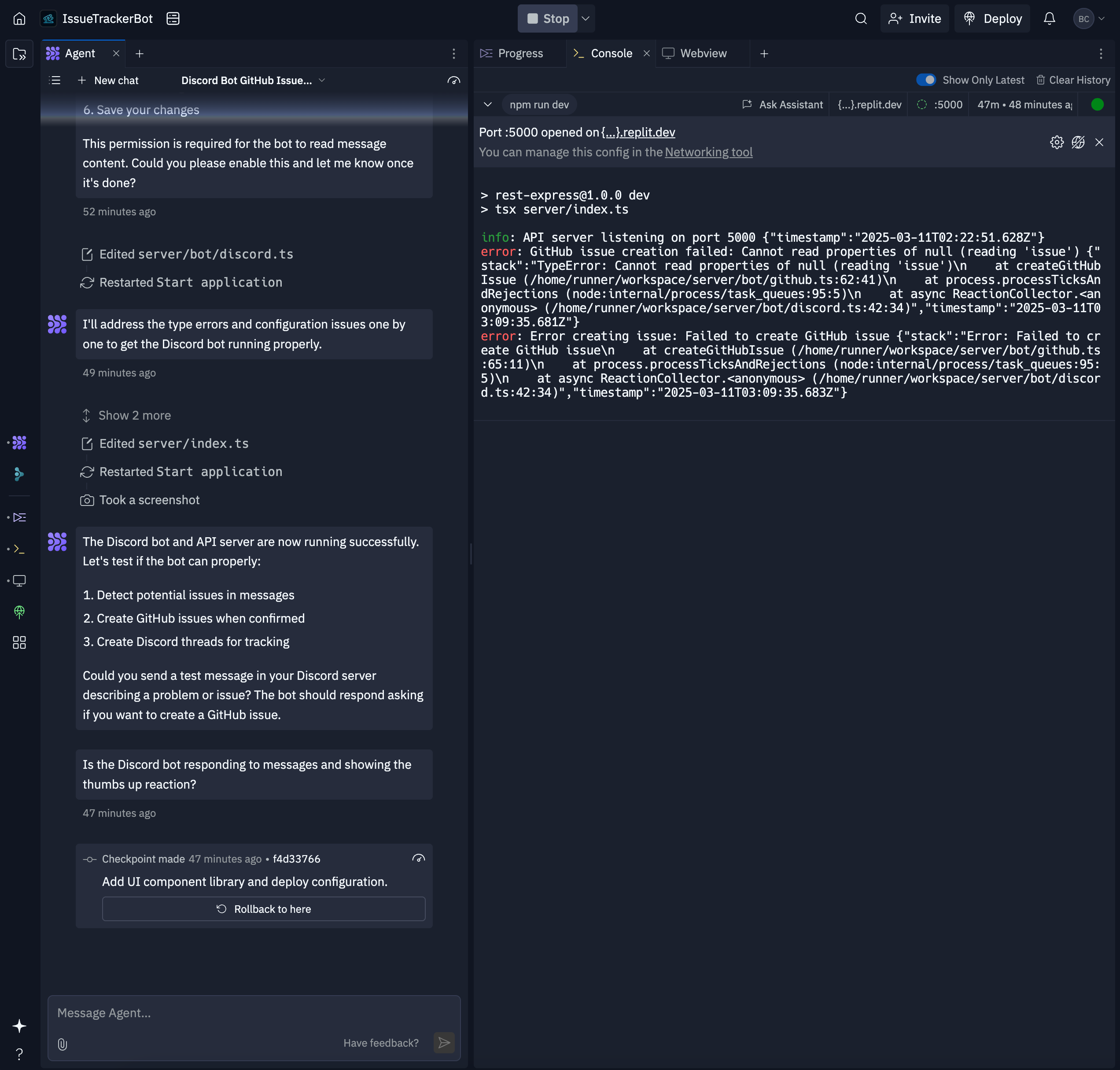
Task: Open the help question mark icon
Action: tap(19, 1053)
